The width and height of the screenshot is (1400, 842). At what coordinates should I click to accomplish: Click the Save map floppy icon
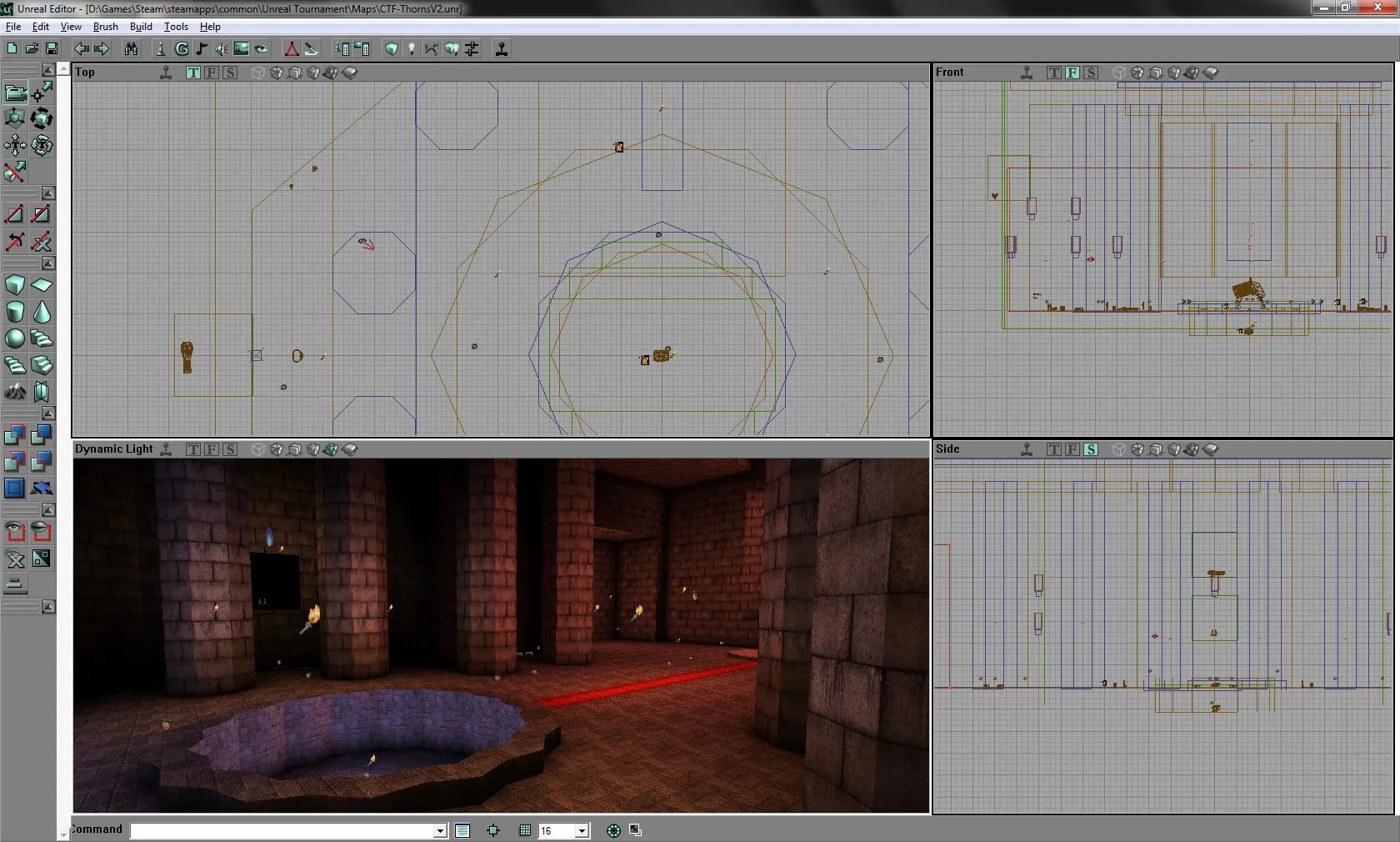[x=52, y=49]
